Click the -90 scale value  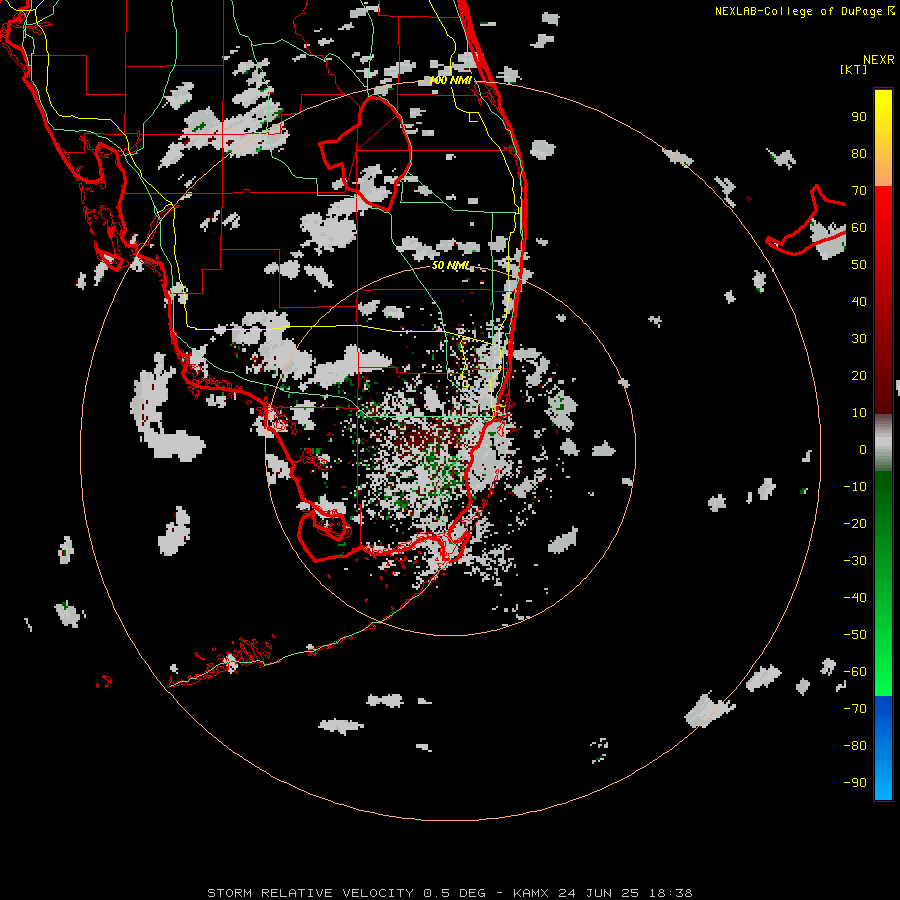855,783
